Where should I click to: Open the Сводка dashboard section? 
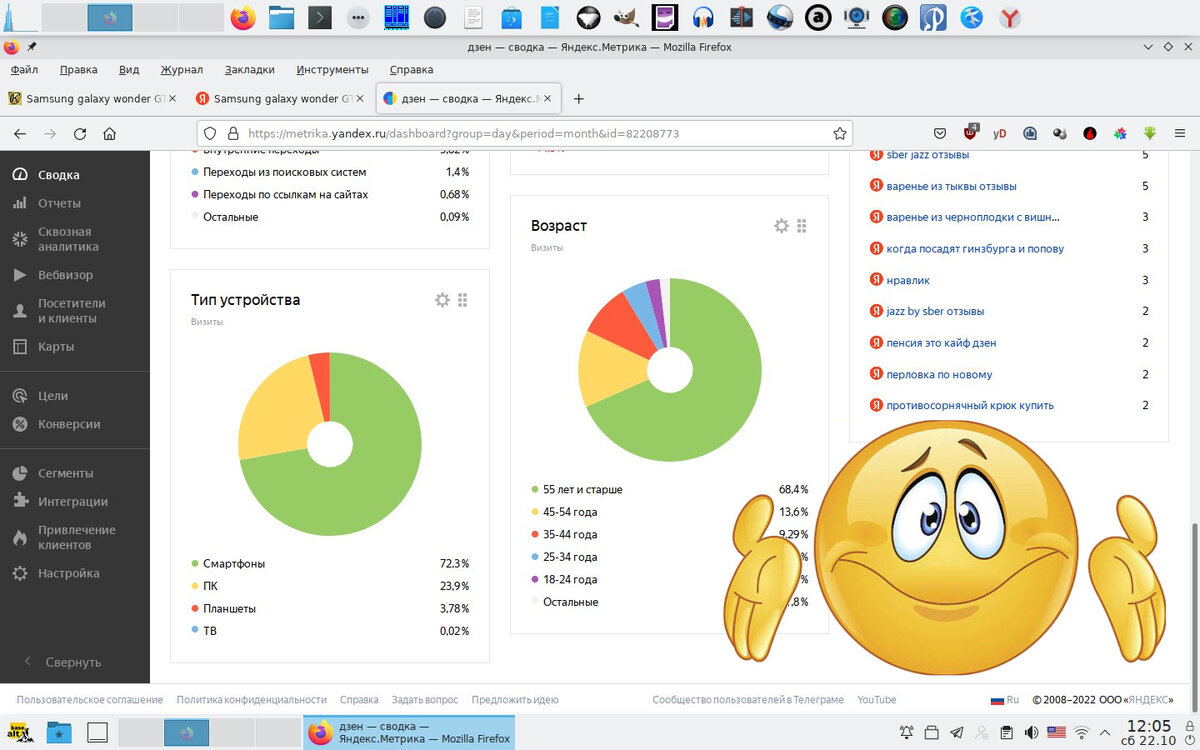58,175
